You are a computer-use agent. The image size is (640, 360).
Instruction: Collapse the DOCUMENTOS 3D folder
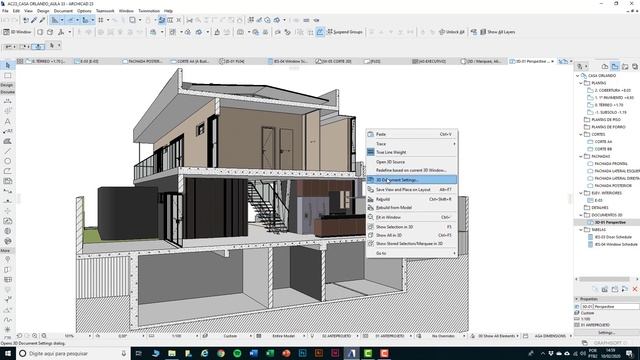pyautogui.click(x=581, y=215)
